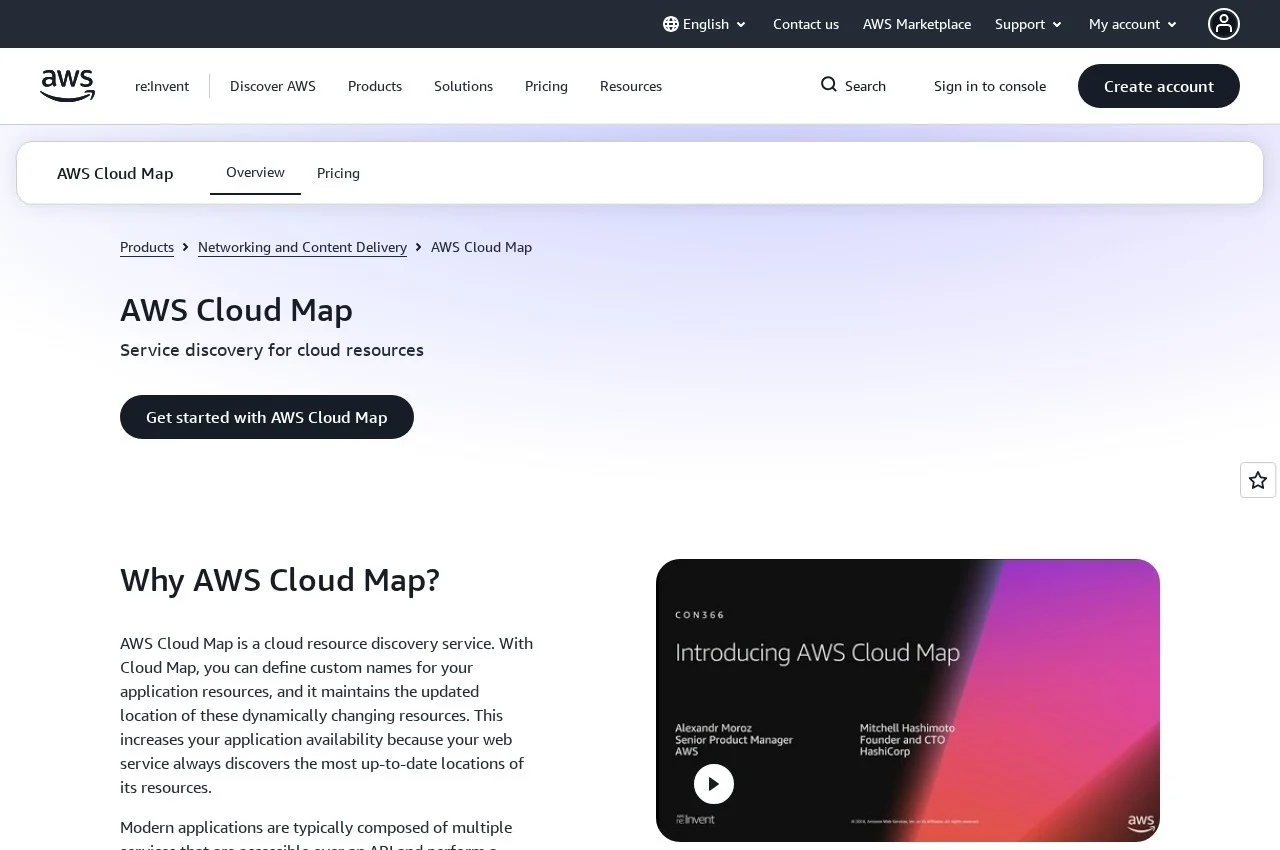This screenshot has height=850, width=1280.
Task: Click Get started with AWS Cloud Map
Action: pyautogui.click(x=267, y=417)
